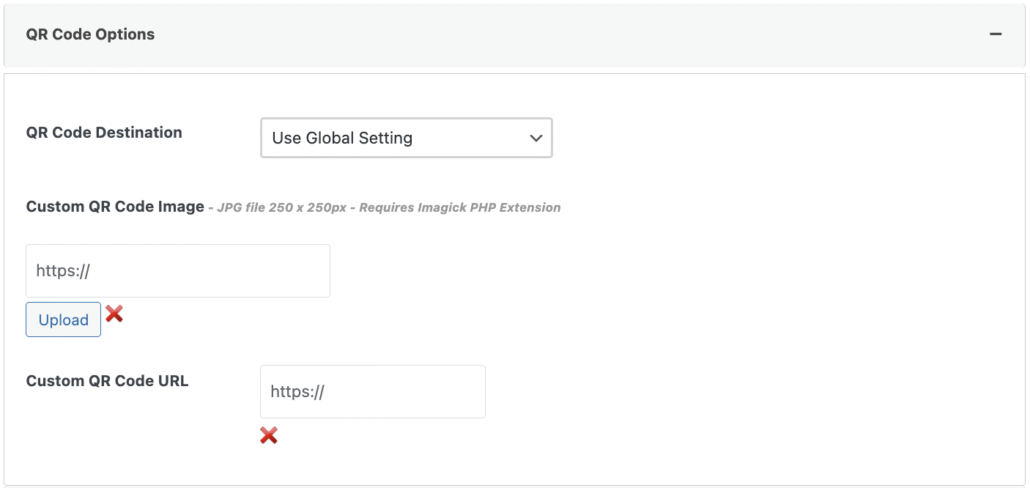Select the 'Use Global Setting' text
The height and width of the screenshot is (488, 1030).
(342, 138)
